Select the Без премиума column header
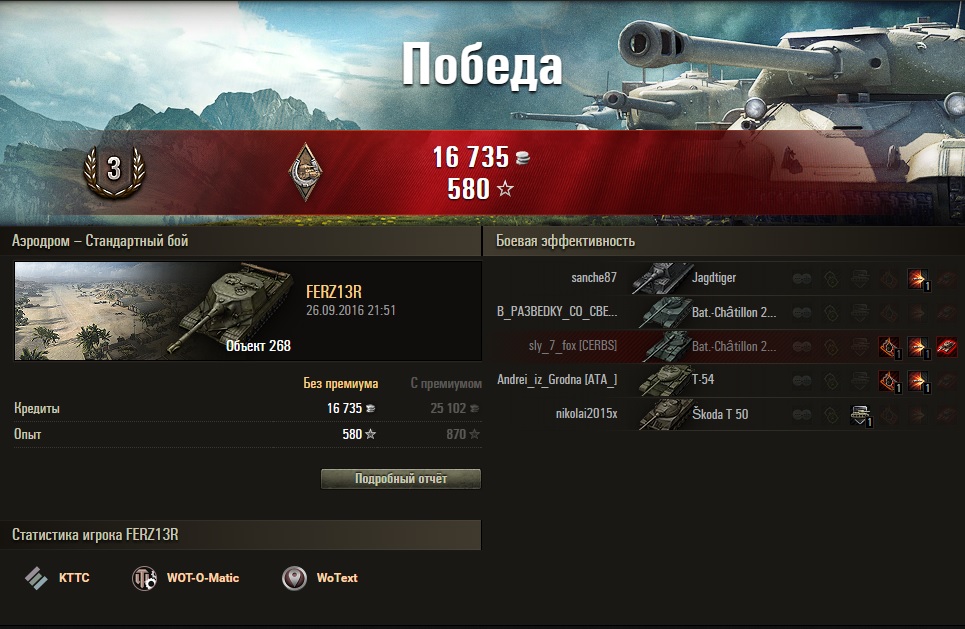965x629 pixels. coord(340,383)
